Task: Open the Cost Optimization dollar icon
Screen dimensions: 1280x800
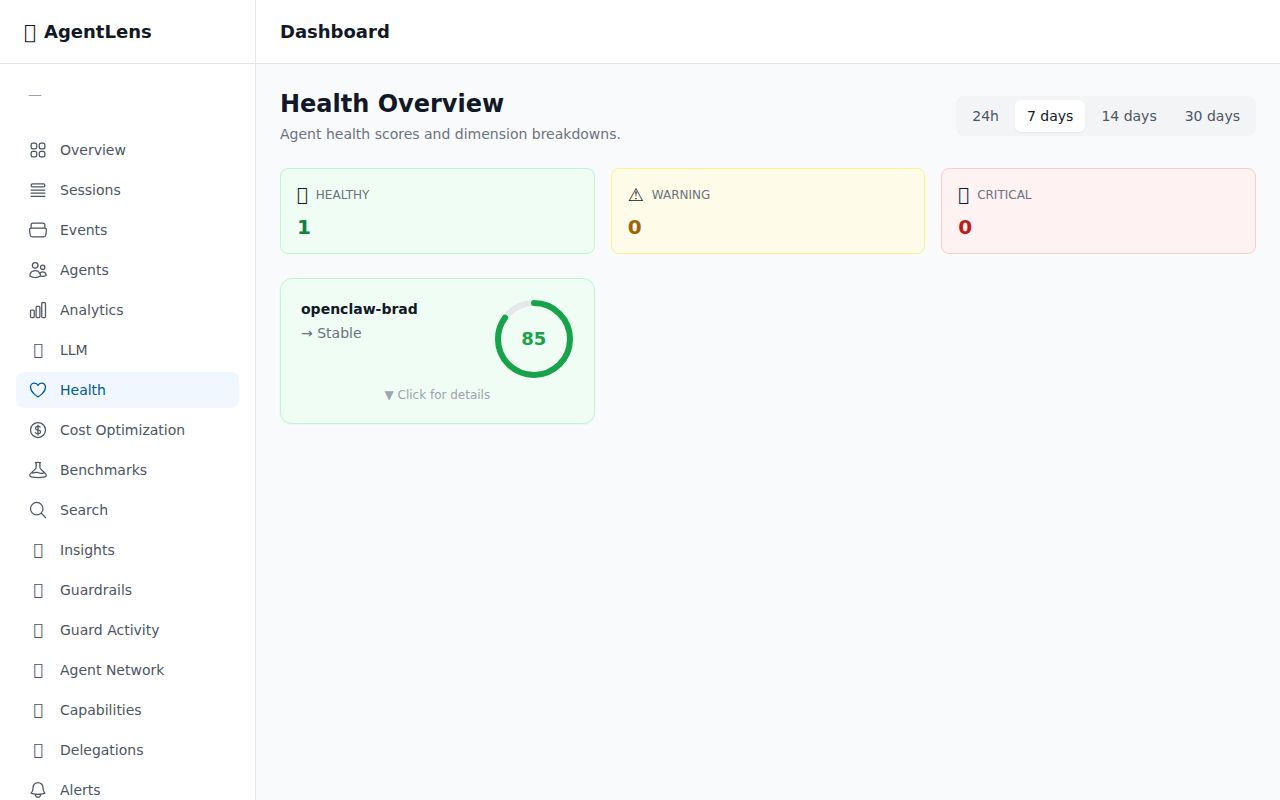Action: [38, 430]
